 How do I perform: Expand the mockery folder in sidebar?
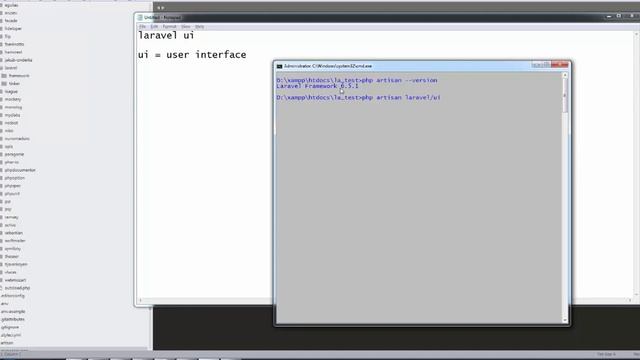13,99
